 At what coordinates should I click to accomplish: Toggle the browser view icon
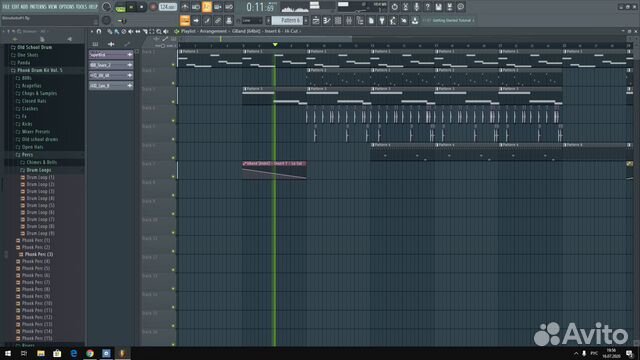click(x=360, y=20)
